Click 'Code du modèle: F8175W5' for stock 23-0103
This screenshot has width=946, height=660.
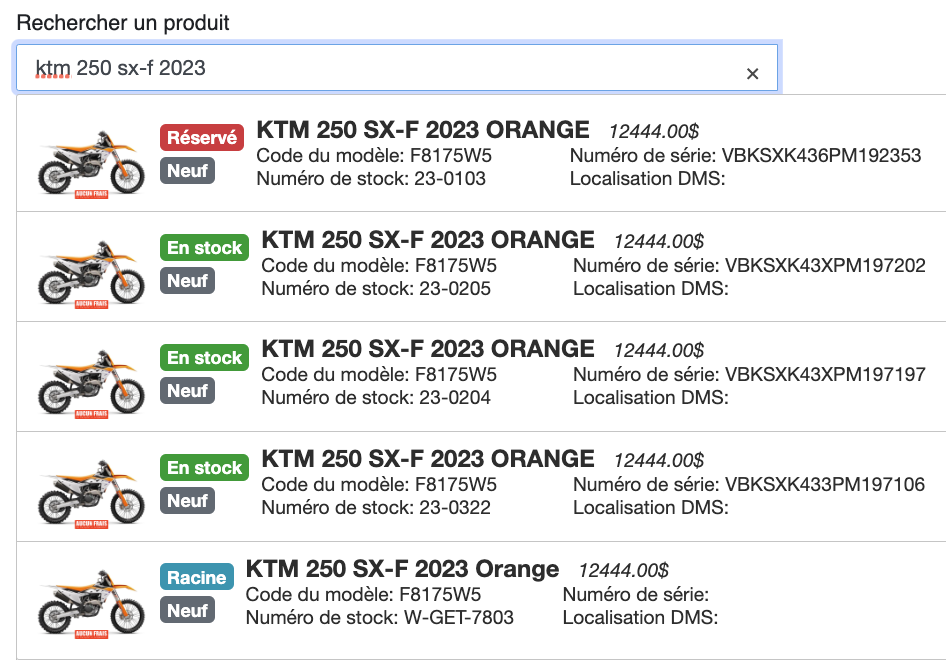(374, 156)
